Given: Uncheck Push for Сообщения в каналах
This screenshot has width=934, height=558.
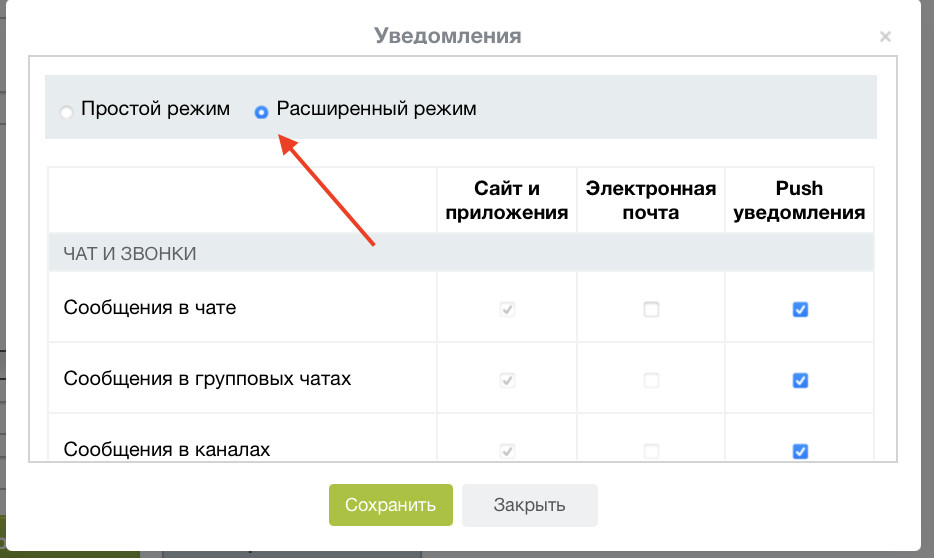Looking at the screenshot, I should (x=800, y=451).
